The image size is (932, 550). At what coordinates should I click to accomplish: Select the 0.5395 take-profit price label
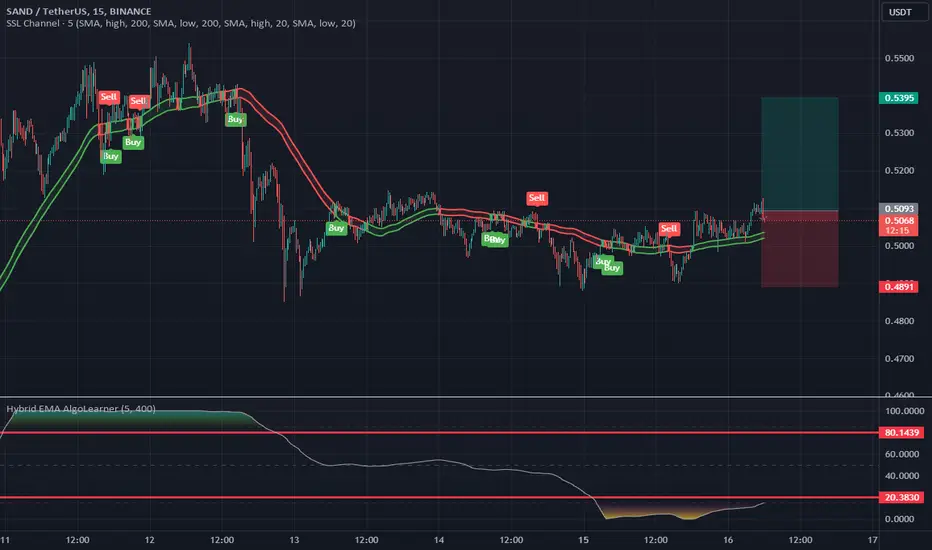coord(899,98)
